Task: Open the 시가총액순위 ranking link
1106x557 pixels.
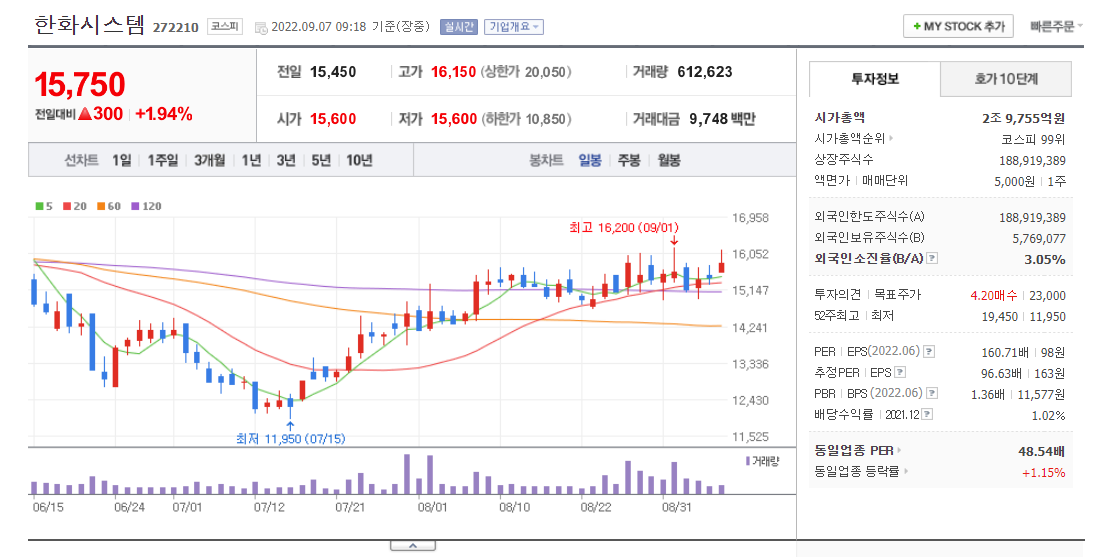Action: 853,139
